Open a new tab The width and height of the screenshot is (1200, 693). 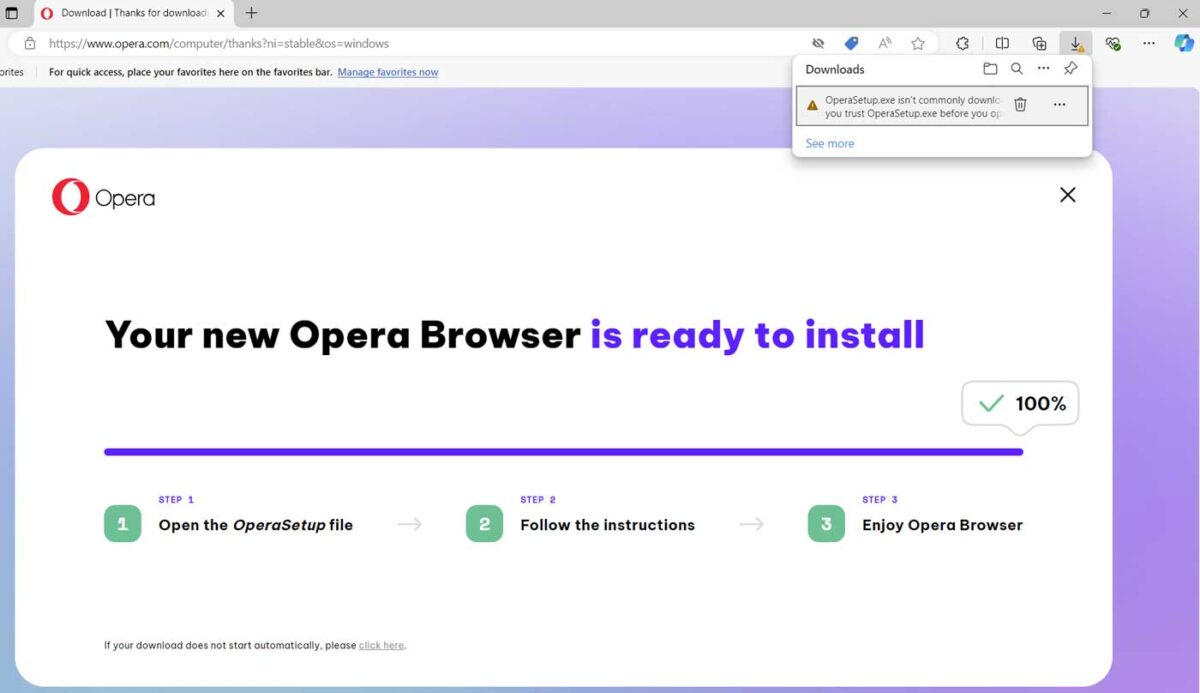click(x=251, y=13)
